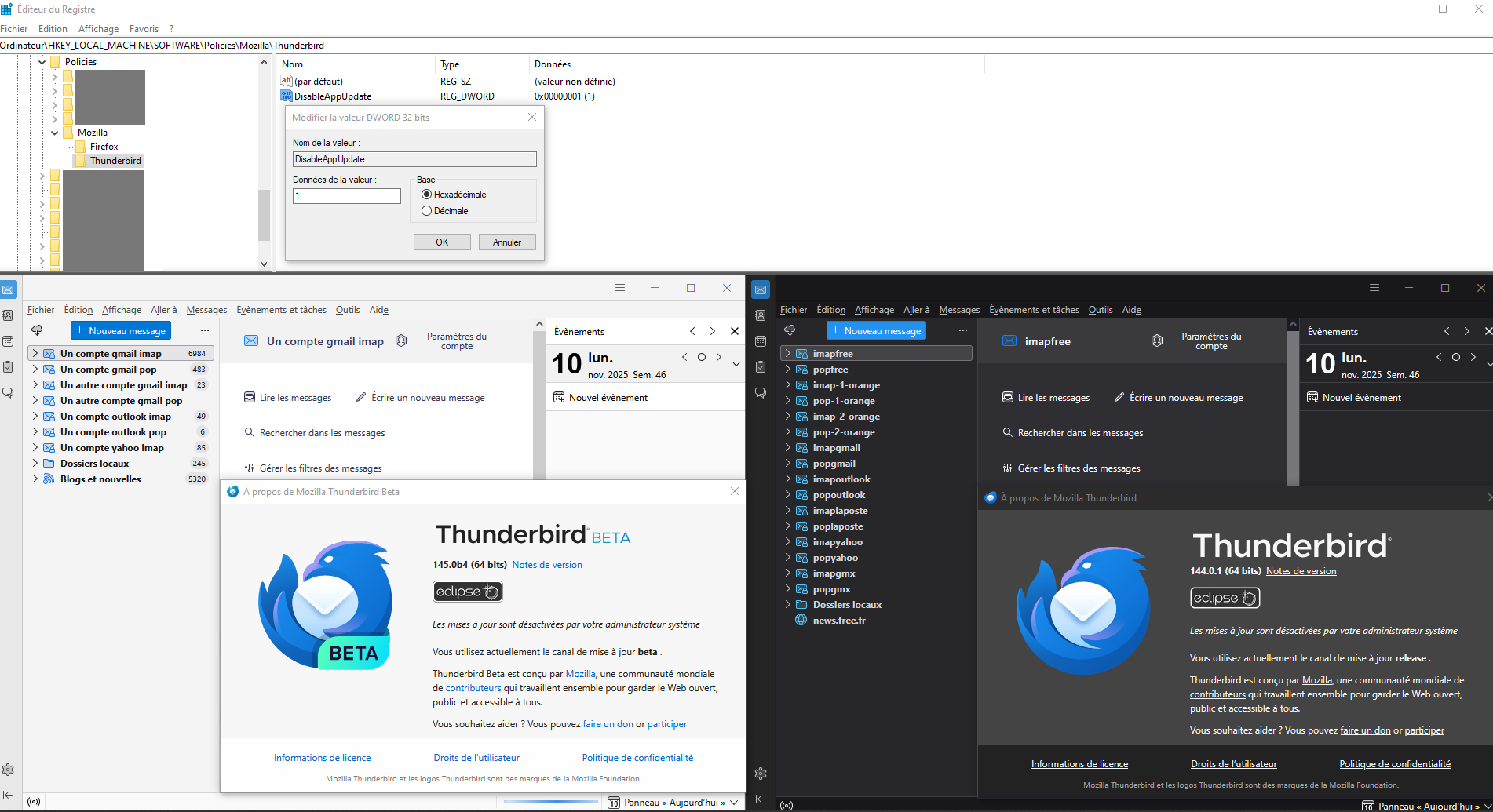Select the Décimale radio button
Image resolution: width=1493 pixels, height=812 pixels.
(x=427, y=211)
